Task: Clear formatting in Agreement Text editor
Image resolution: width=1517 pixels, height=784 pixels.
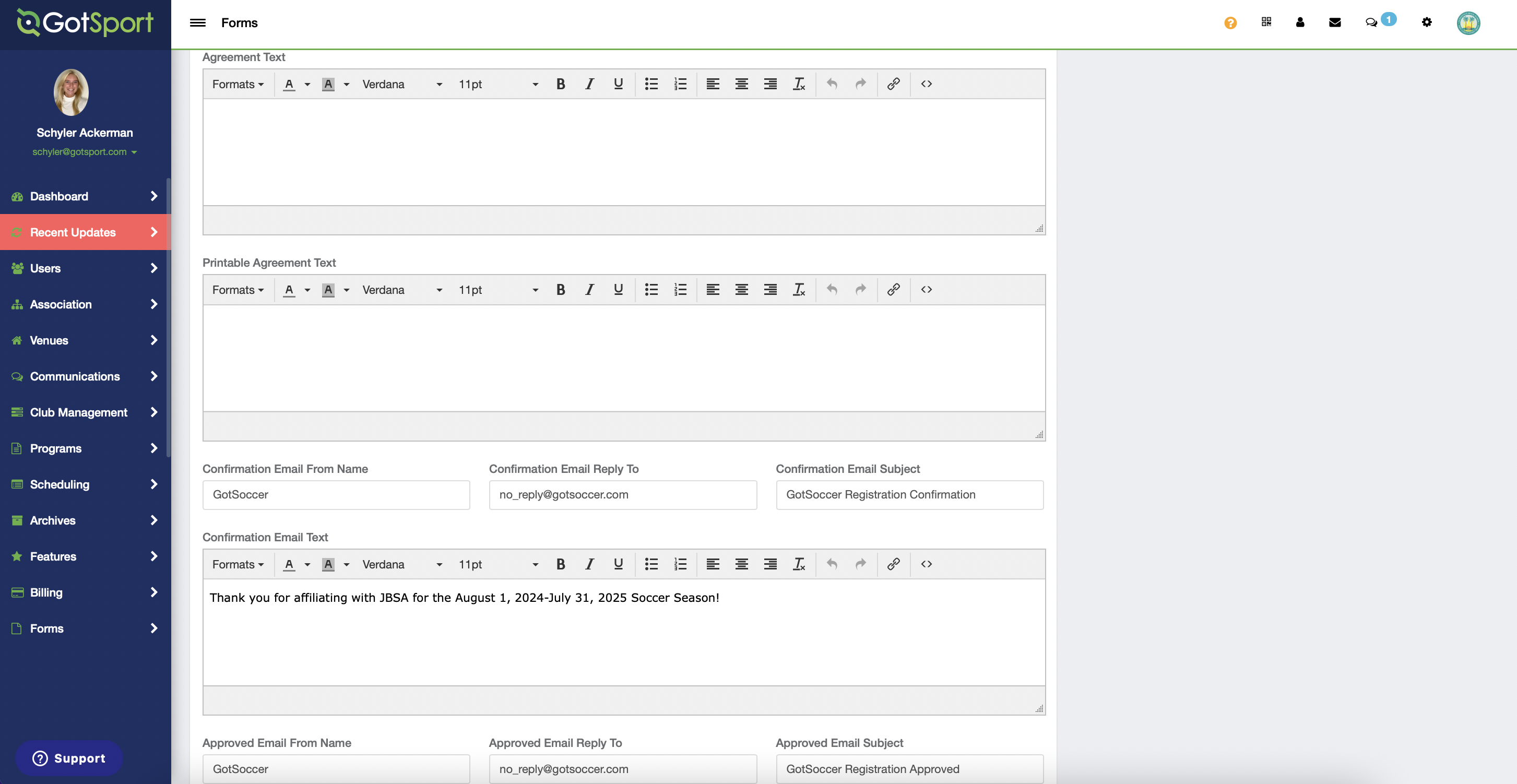Action: point(799,84)
